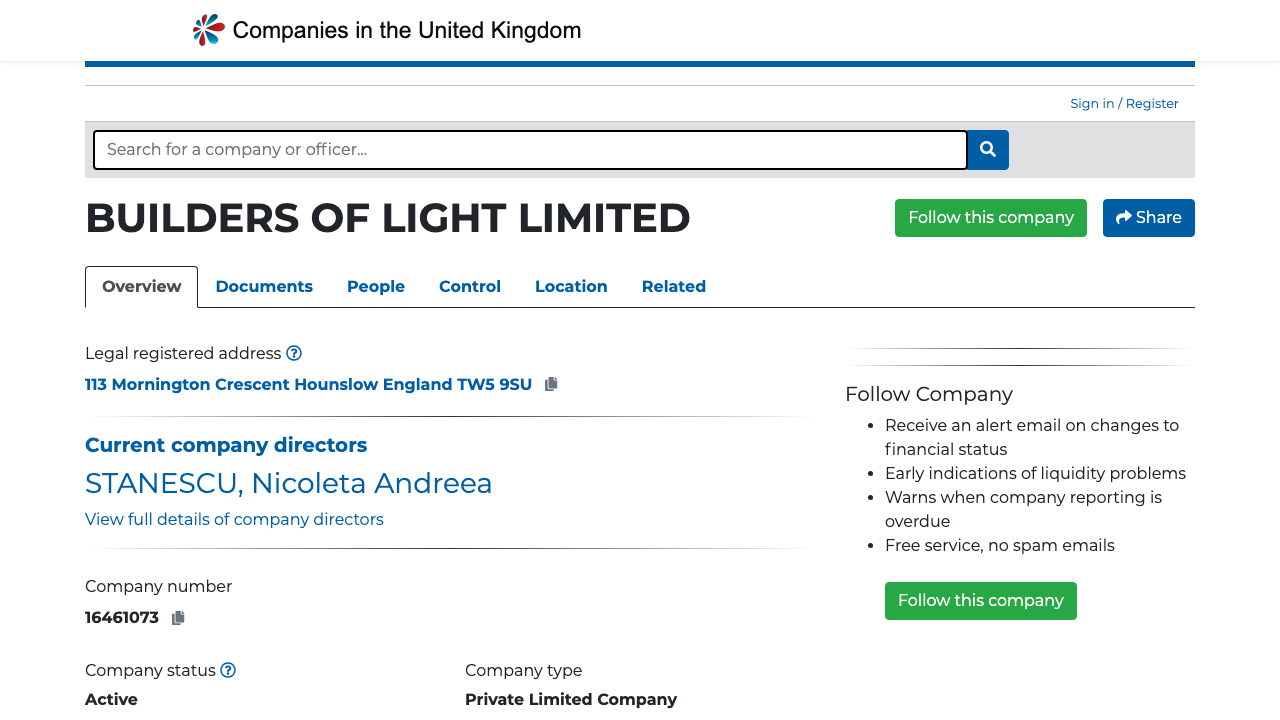
Task: Open director STANESCU, Nicoleta Andreea
Action: coord(288,483)
